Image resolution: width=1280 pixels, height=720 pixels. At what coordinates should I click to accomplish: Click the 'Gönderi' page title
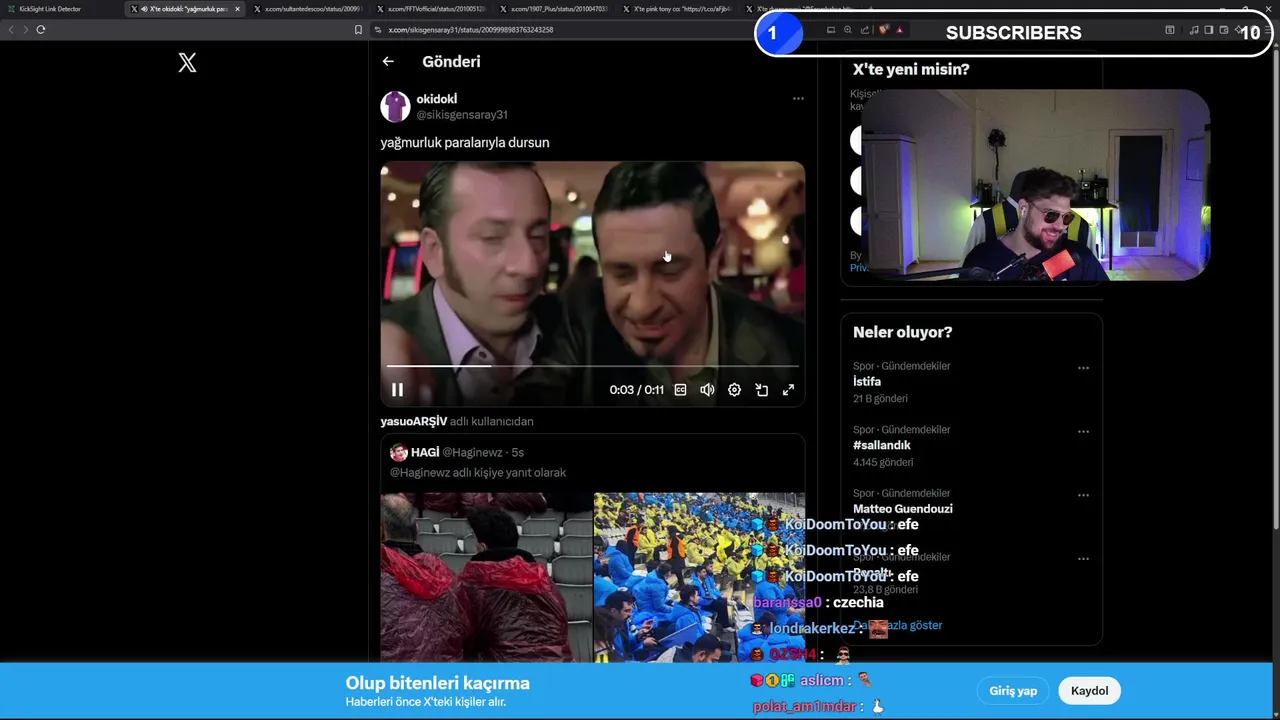[x=451, y=61]
